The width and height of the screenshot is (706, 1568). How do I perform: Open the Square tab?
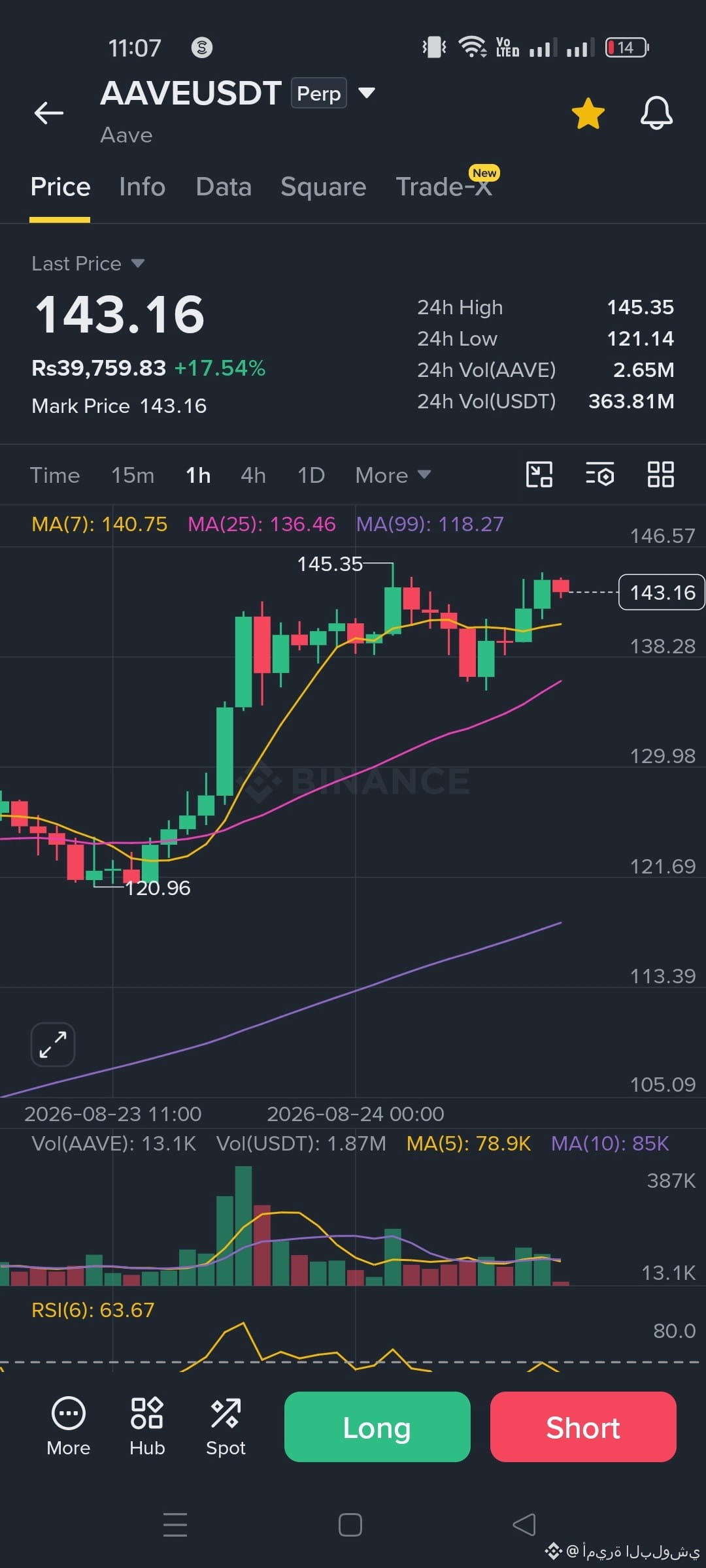323,188
